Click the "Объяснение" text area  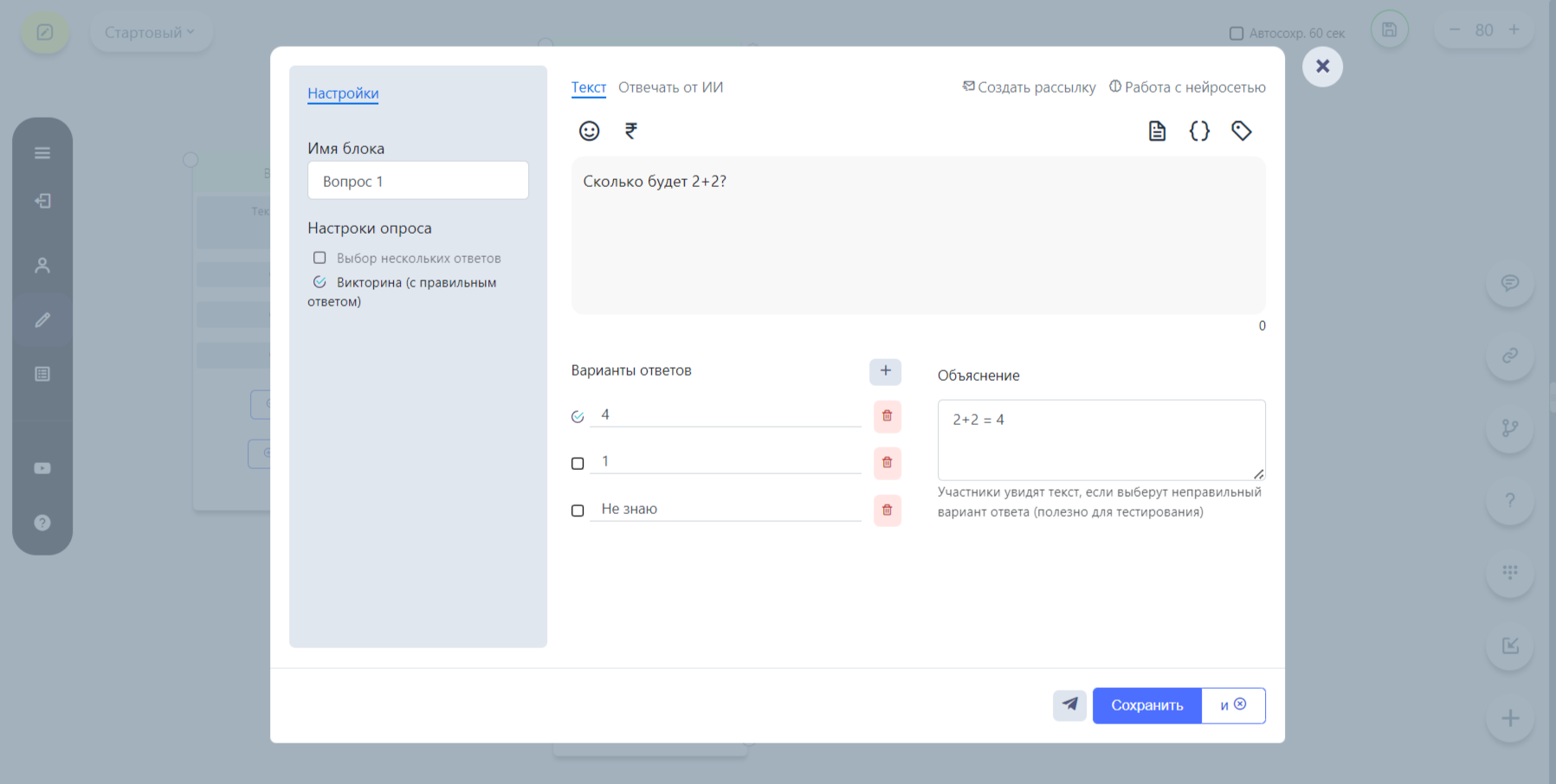click(x=1101, y=440)
